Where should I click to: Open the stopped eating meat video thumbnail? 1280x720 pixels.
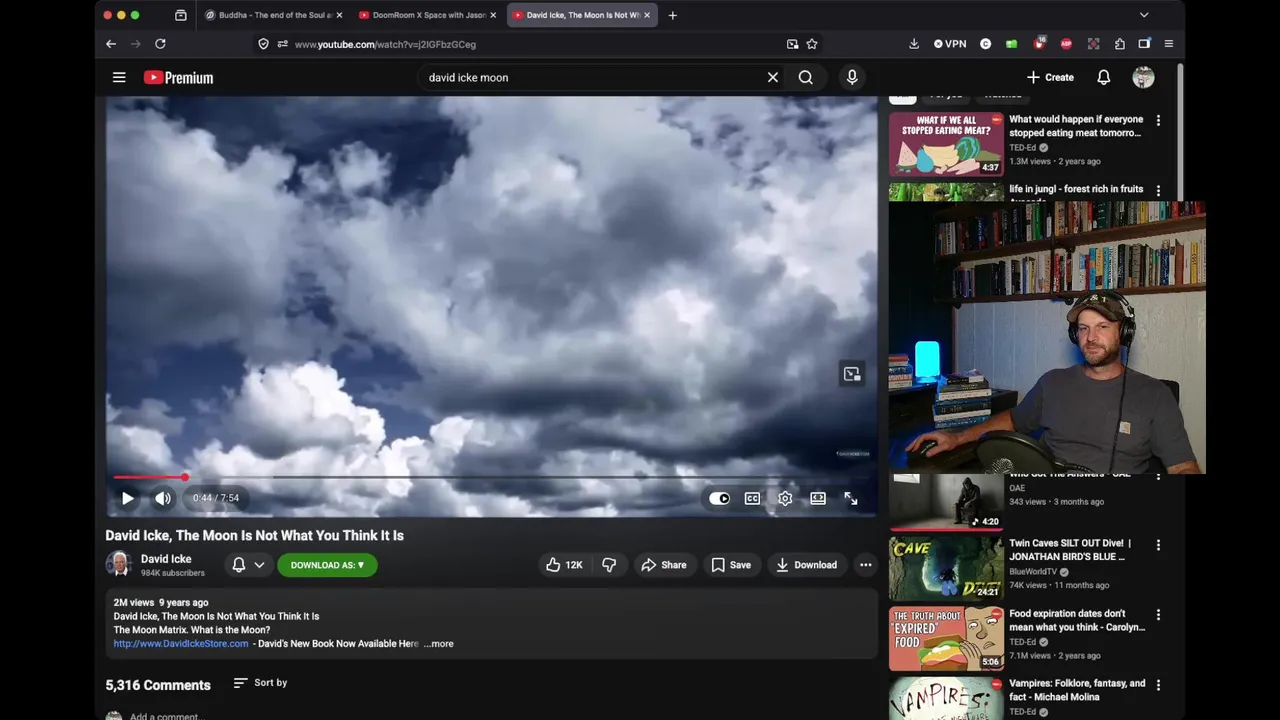[x=946, y=144]
